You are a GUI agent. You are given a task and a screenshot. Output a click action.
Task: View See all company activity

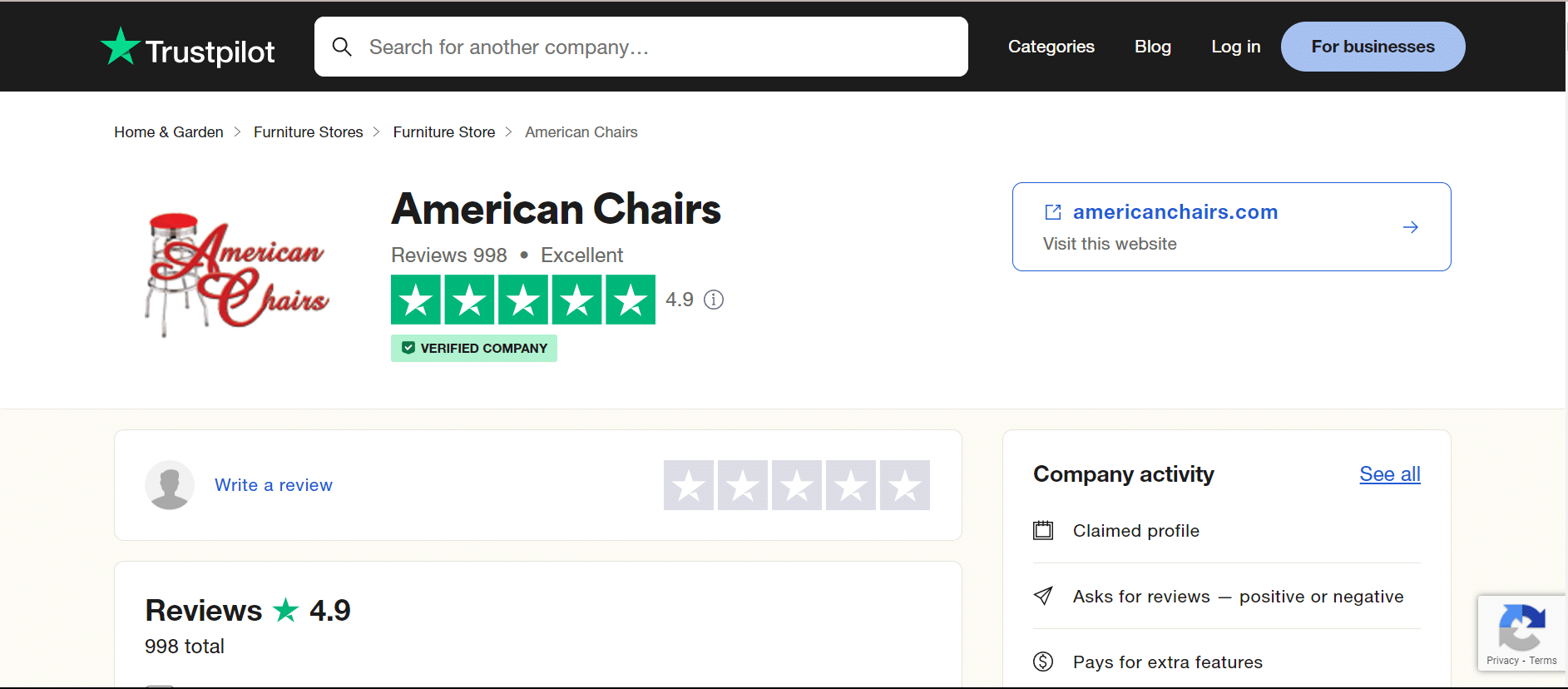click(x=1389, y=473)
